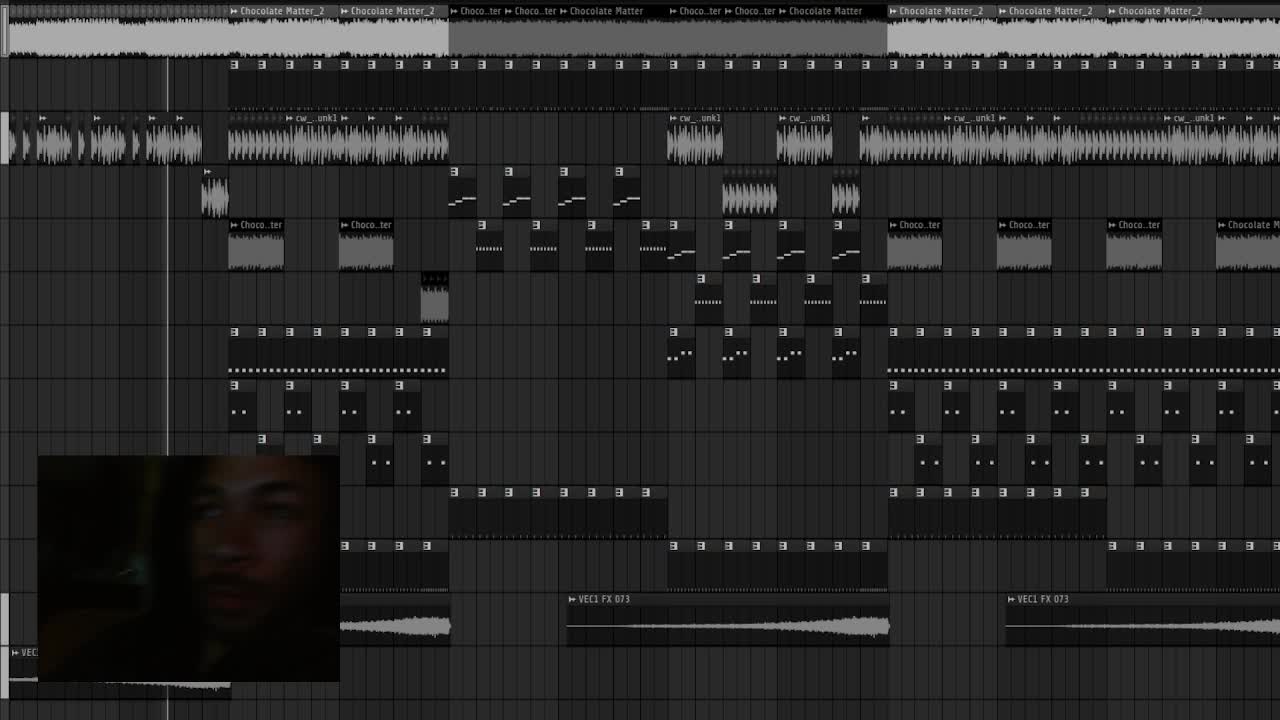Click first pattern clip icon in dotted-notes track

(x=234, y=332)
